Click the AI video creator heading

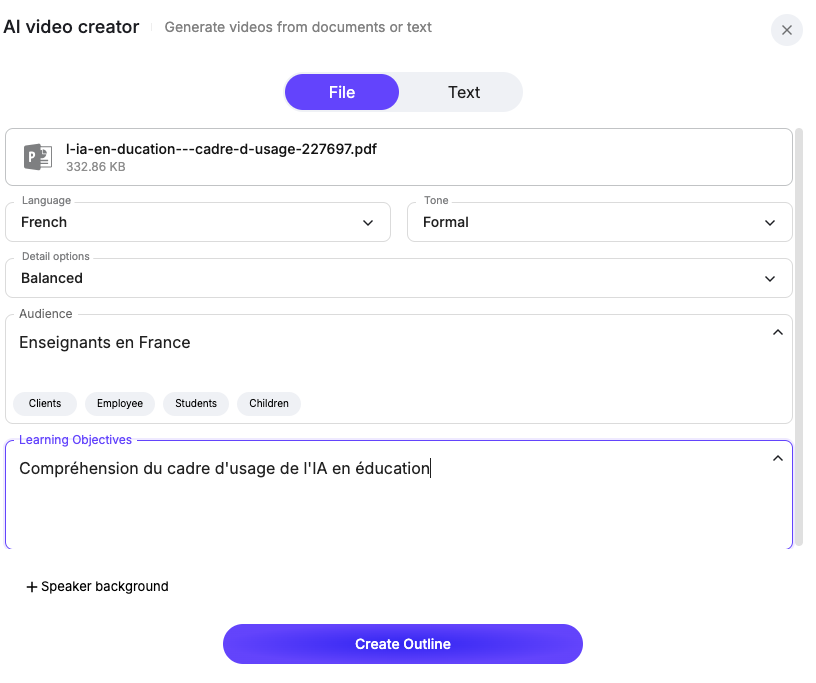[72, 27]
